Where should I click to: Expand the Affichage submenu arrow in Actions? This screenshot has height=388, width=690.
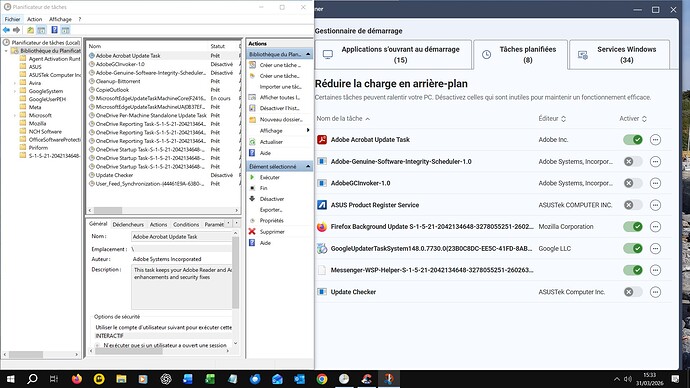click(308, 130)
